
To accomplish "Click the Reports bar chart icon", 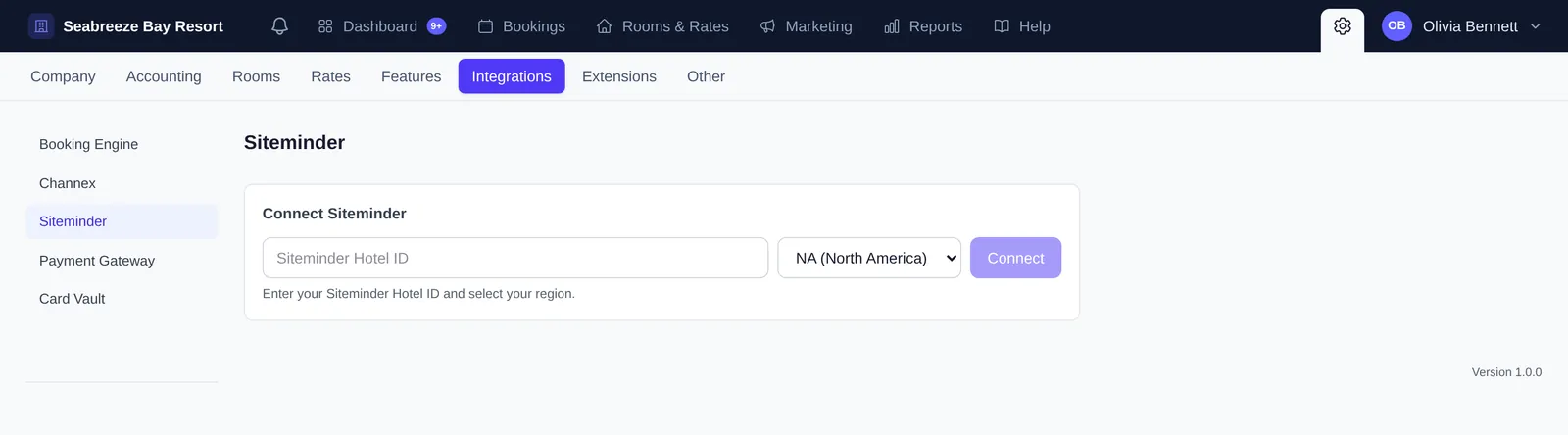I will (892, 26).
